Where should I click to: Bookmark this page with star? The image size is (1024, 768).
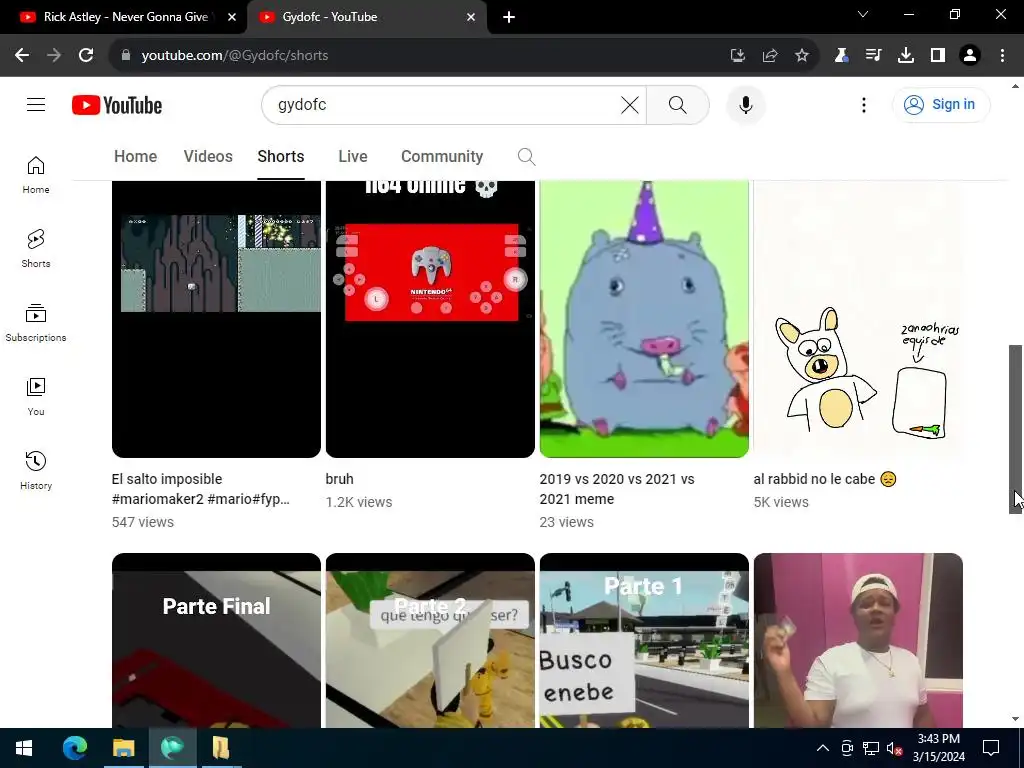tap(802, 56)
